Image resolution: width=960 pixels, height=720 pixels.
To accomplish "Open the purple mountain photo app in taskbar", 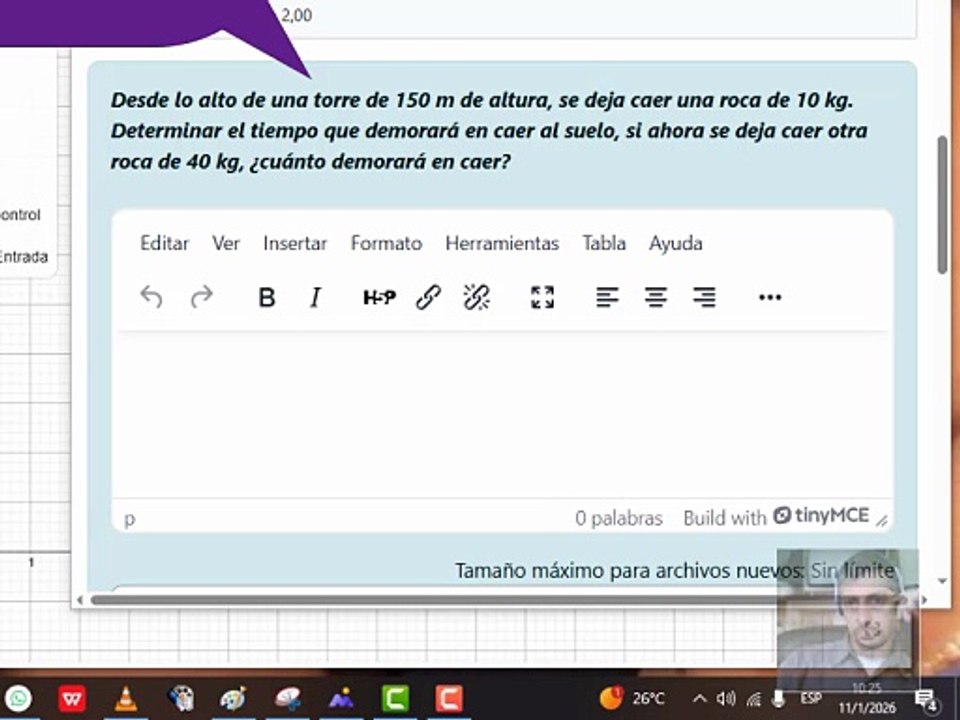I will coord(342,698).
